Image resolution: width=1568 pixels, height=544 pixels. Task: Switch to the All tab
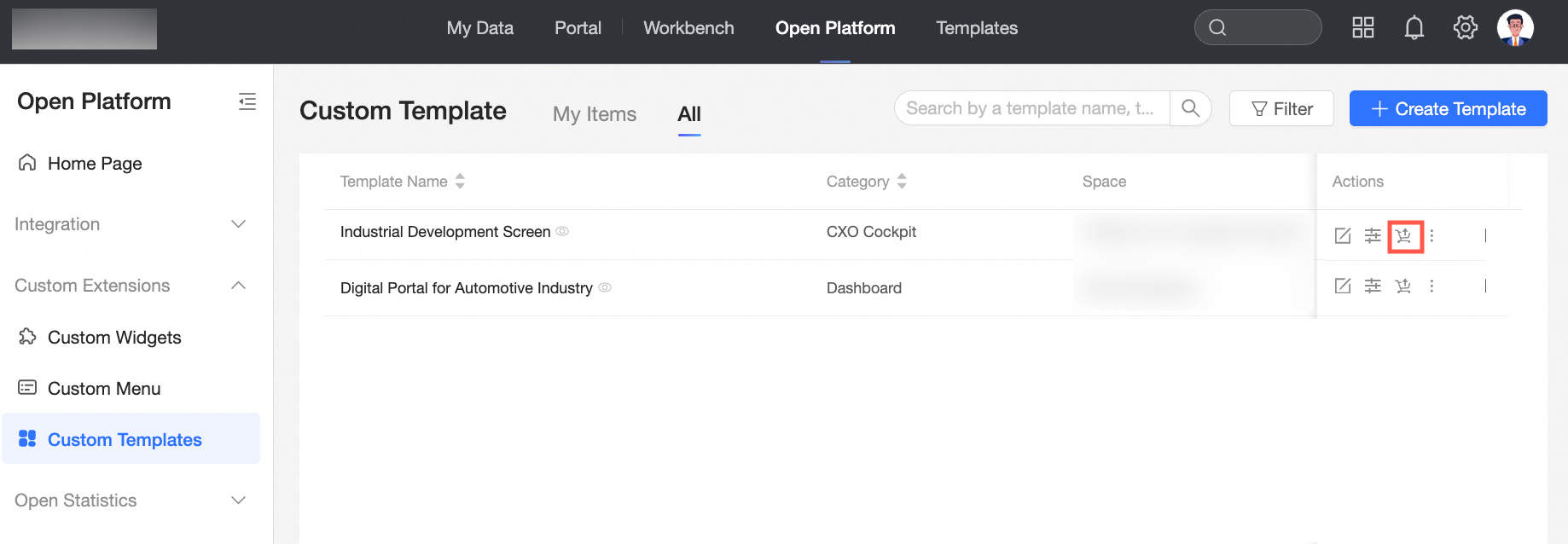click(689, 113)
